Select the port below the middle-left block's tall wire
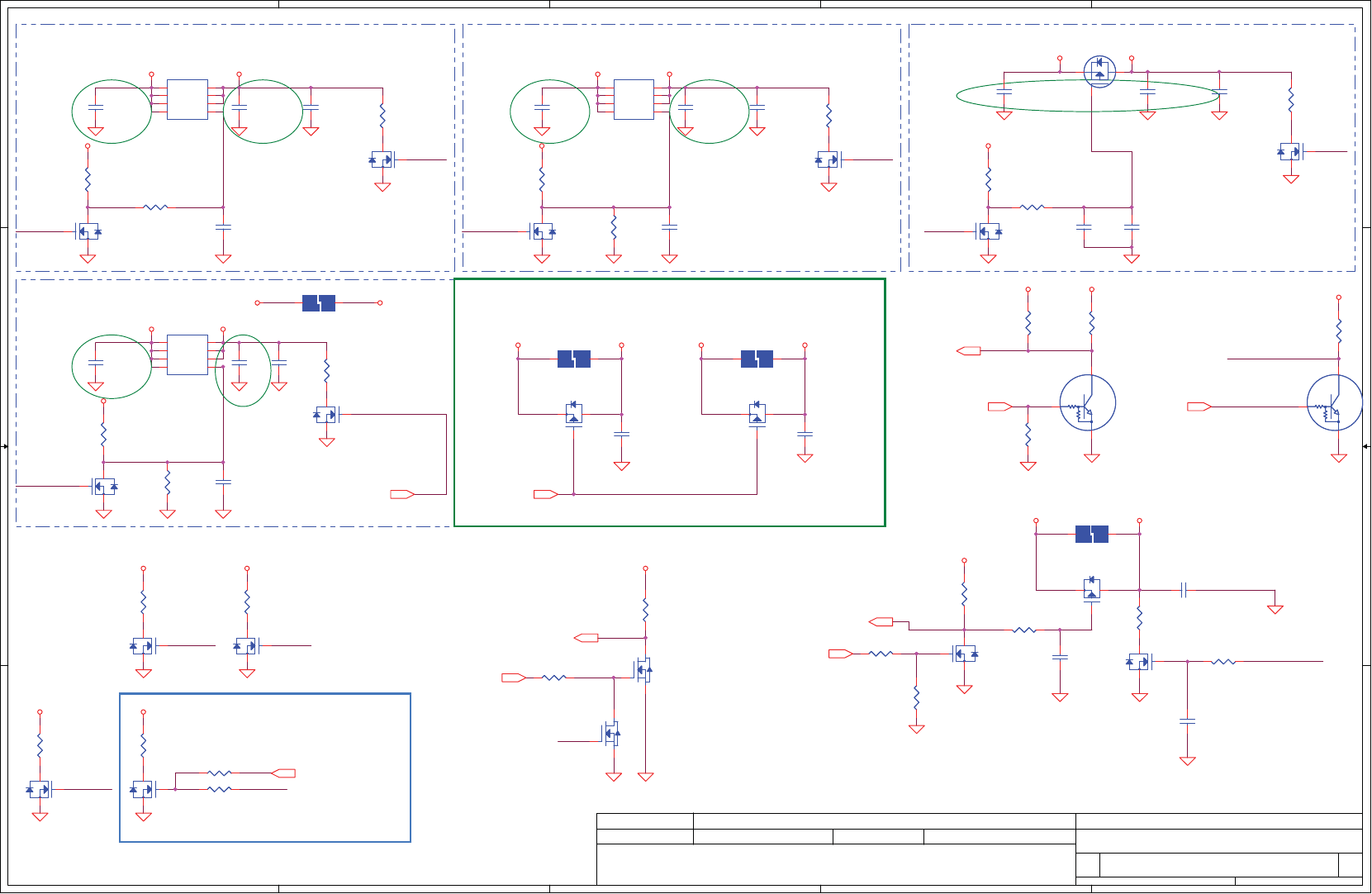This screenshot has height=894, width=1372. click(x=402, y=494)
